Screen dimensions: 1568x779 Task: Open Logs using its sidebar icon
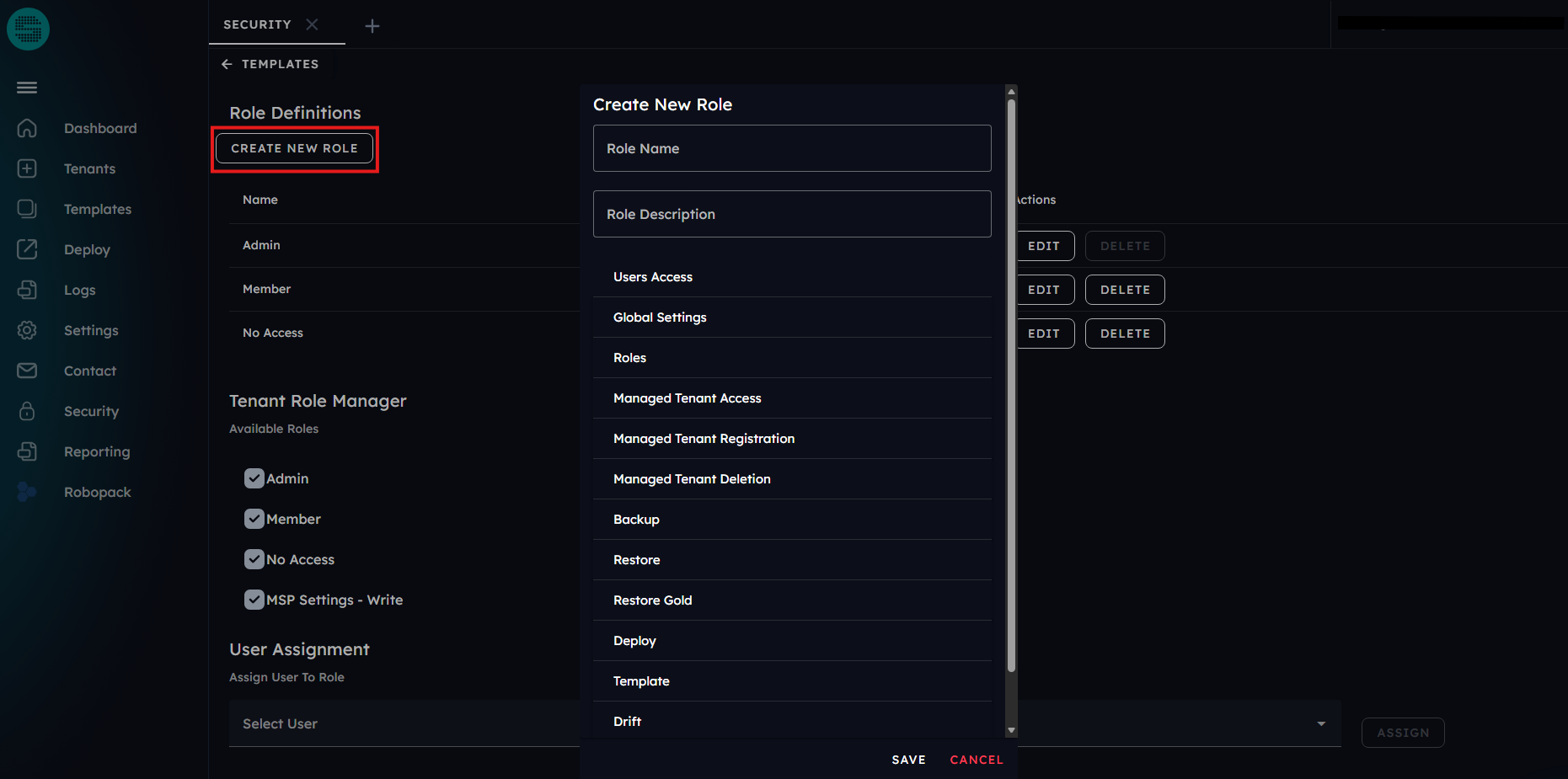(27, 290)
